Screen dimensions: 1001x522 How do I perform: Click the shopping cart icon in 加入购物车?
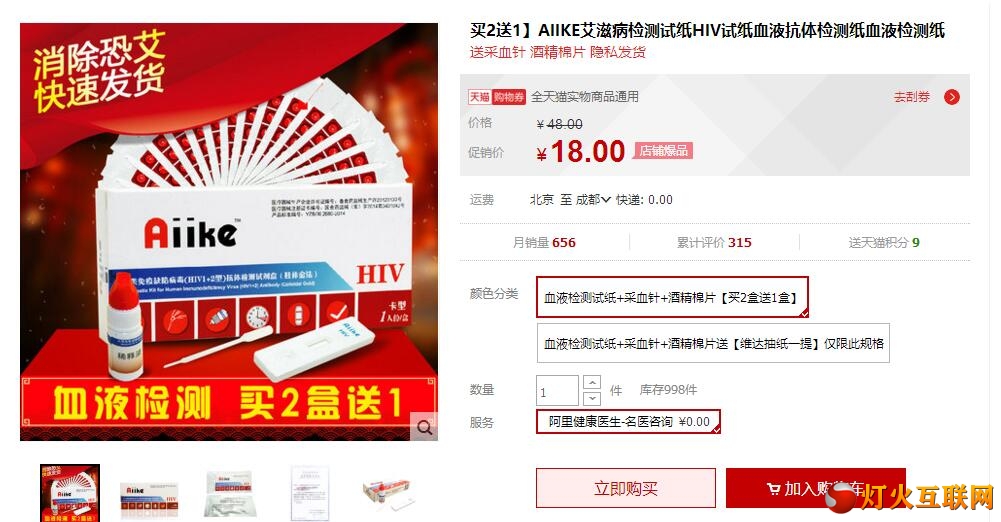point(773,489)
